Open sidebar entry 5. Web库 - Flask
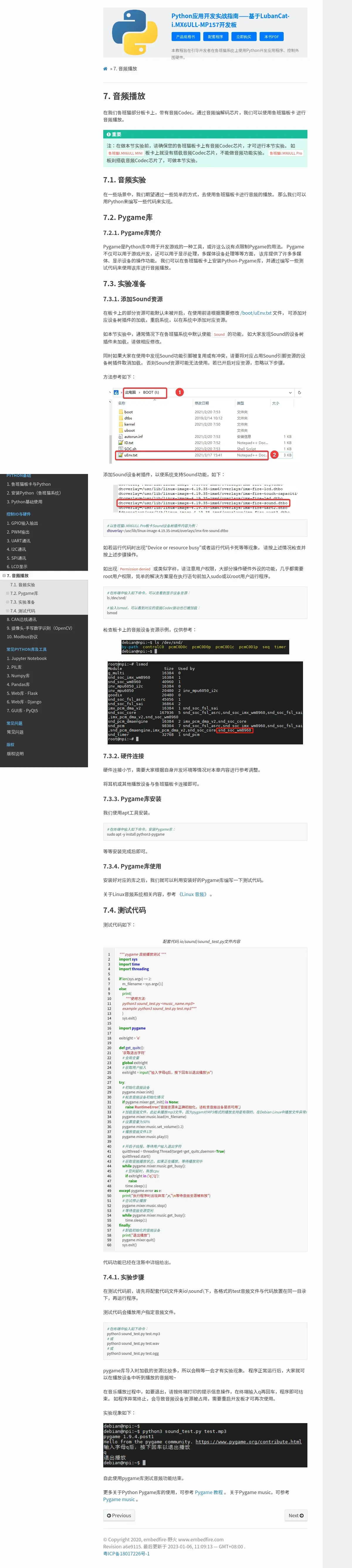 [22, 693]
